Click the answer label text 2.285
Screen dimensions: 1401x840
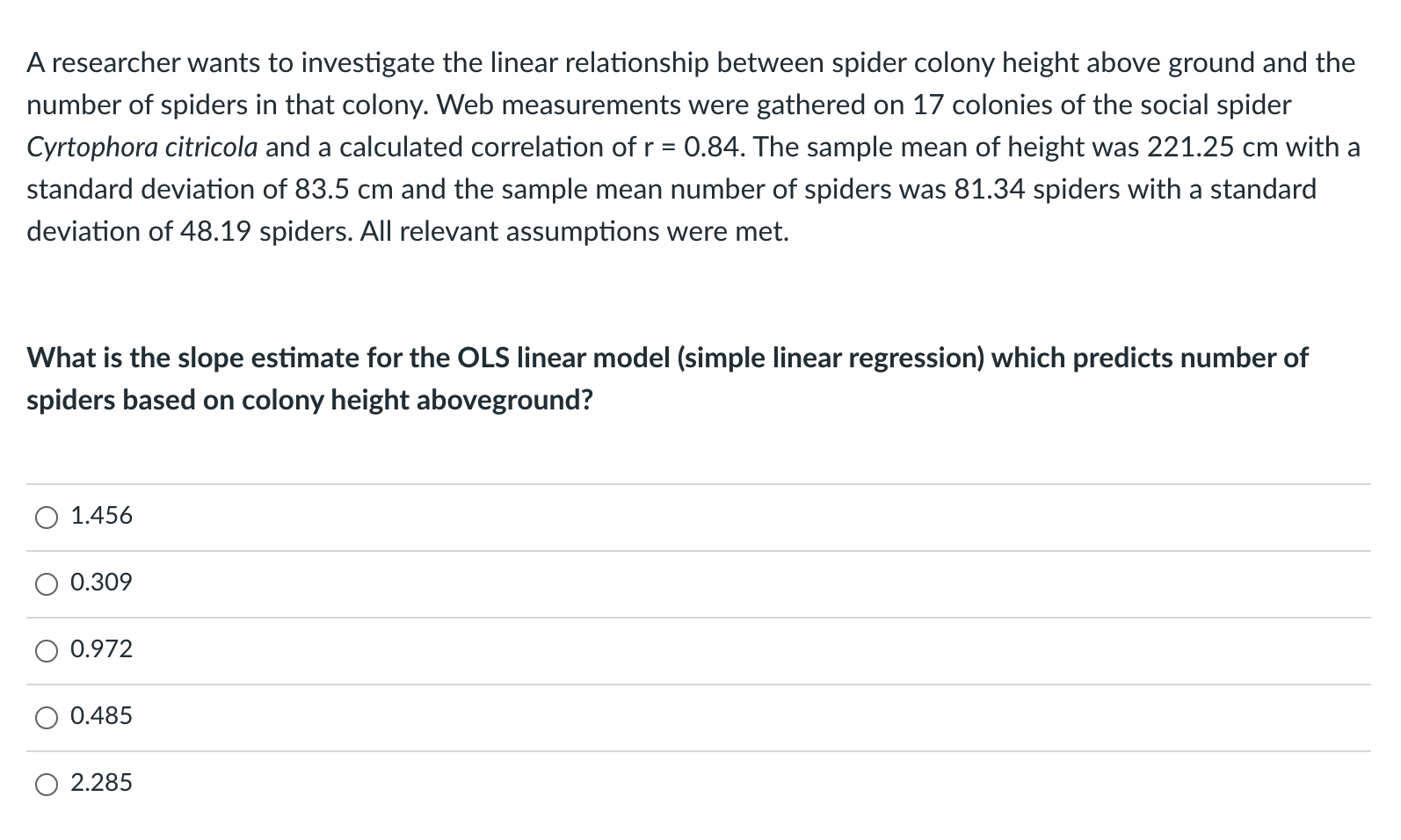(x=101, y=783)
